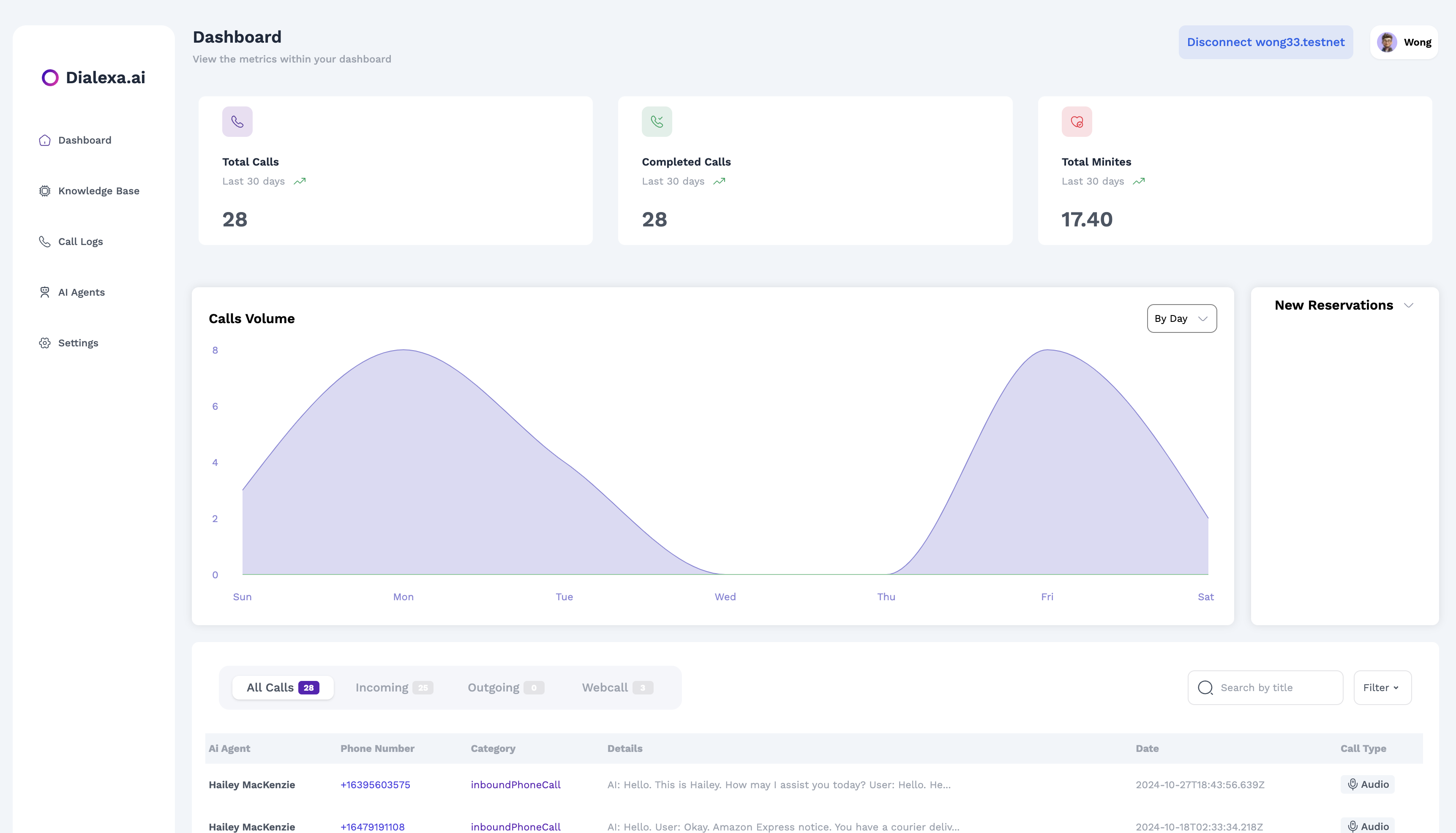Click Disconnect wong33.testnet button
This screenshot has height=833, width=1456.
point(1265,42)
